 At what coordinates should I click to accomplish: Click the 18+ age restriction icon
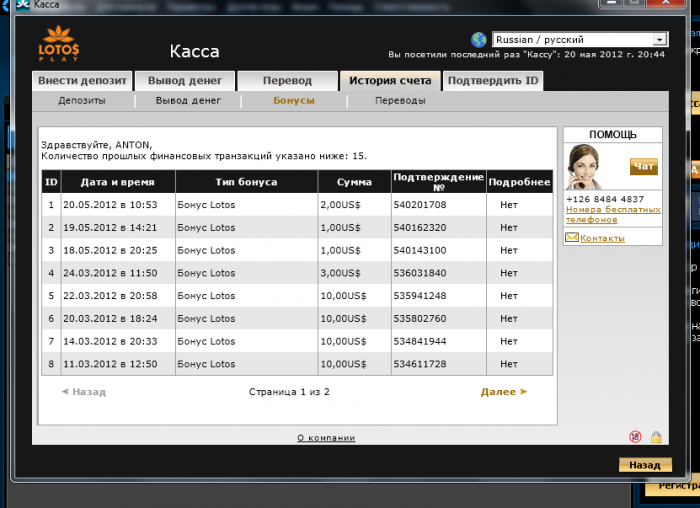[635, 437]
